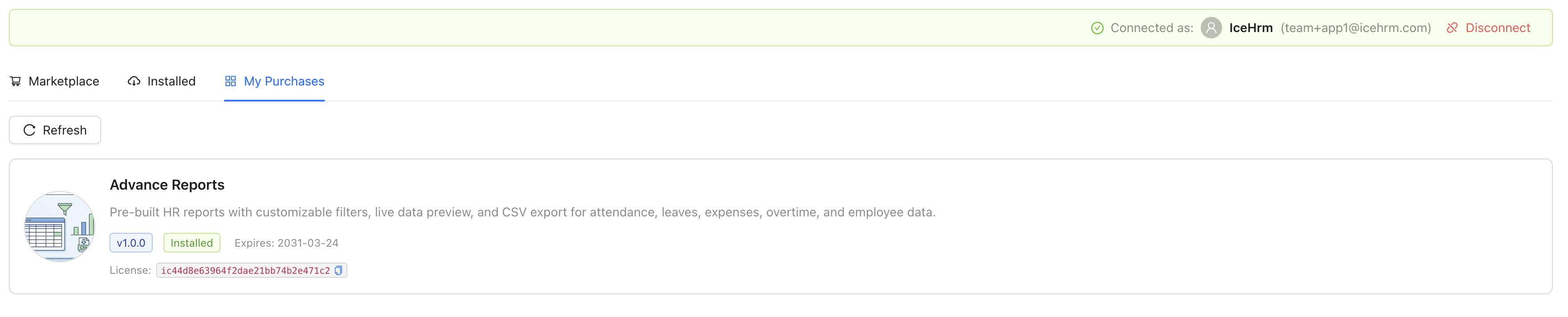Switch to the Installed tab
1568x317 pixels.
(171, 81)
